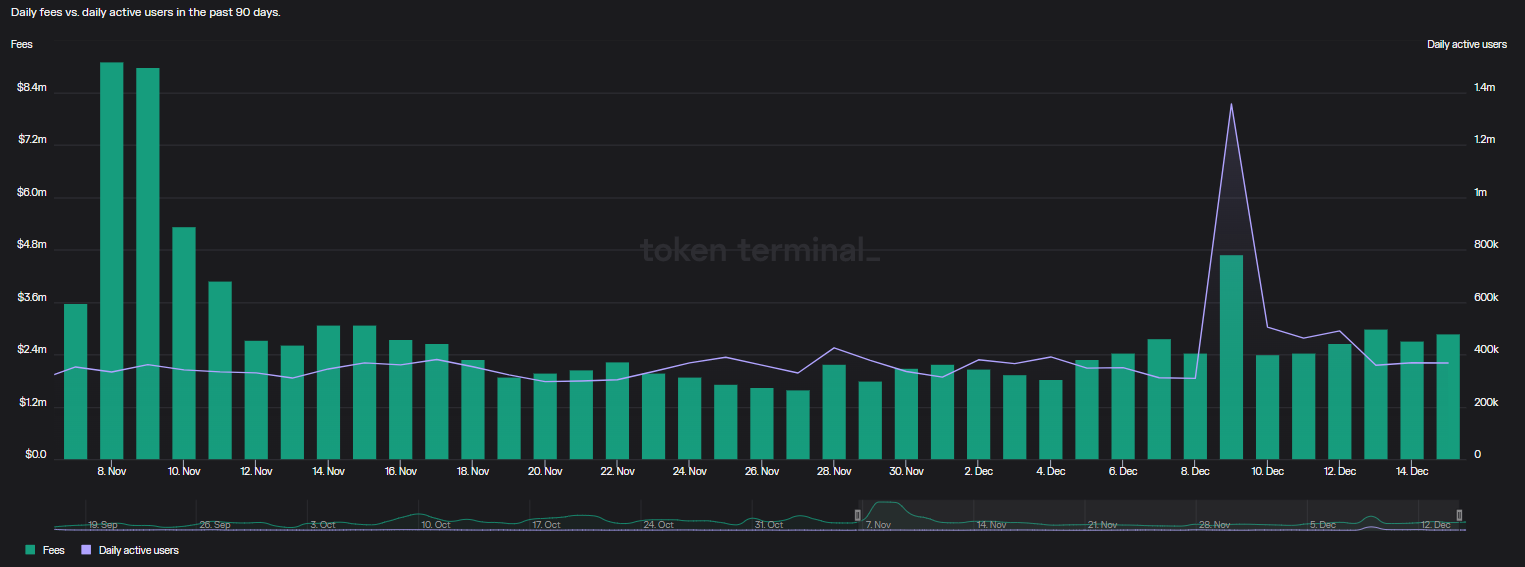
Task: Grab the left handle of range navigator
Action: [857, 515]
